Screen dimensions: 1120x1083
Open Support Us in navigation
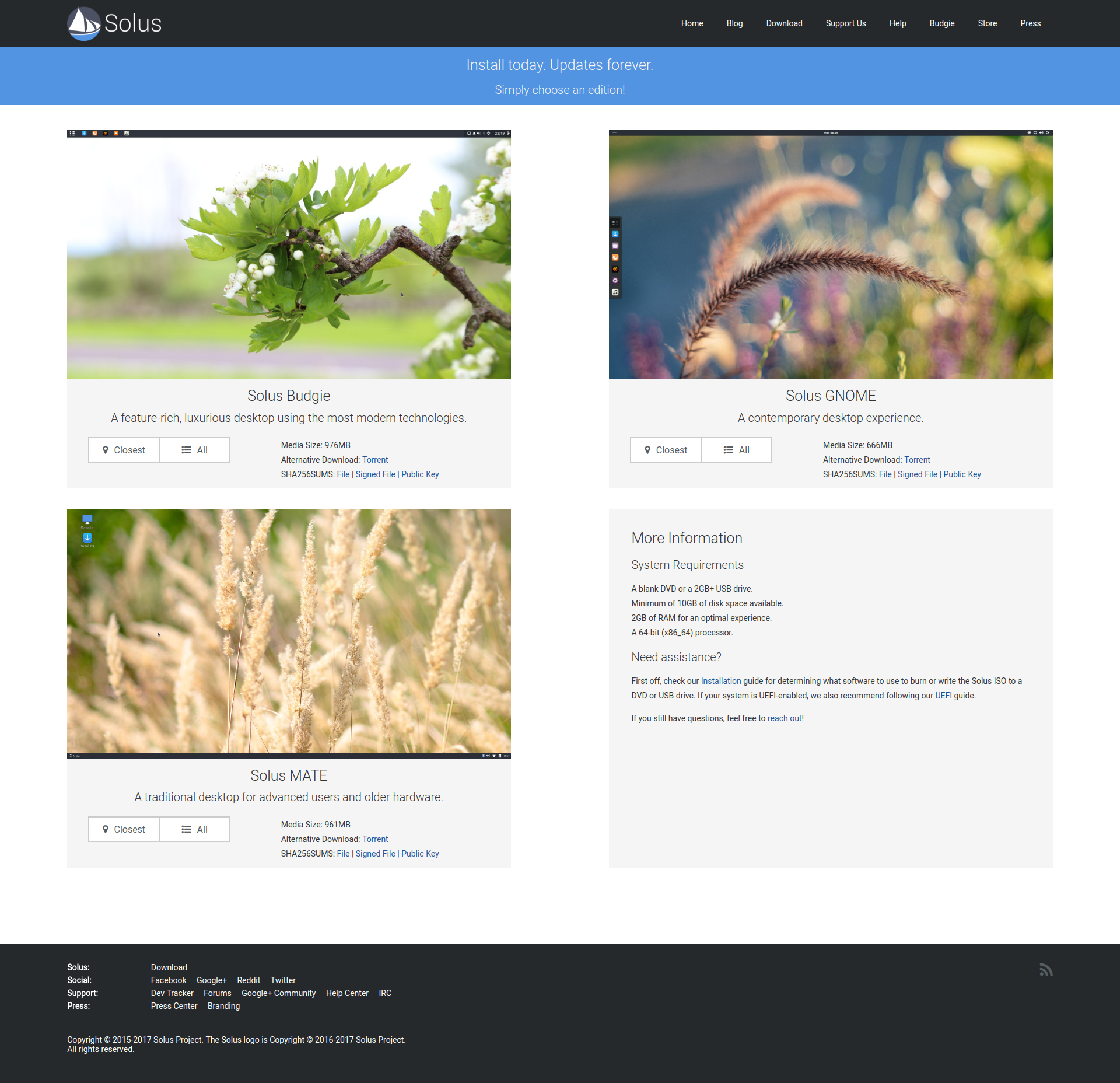click(846, 23)
